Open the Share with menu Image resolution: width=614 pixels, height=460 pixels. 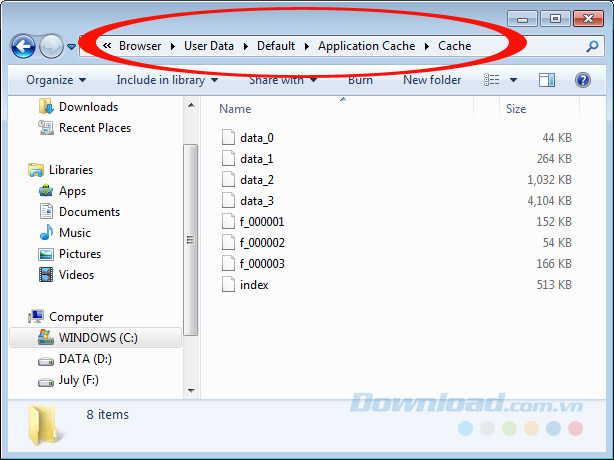point(283,80)
